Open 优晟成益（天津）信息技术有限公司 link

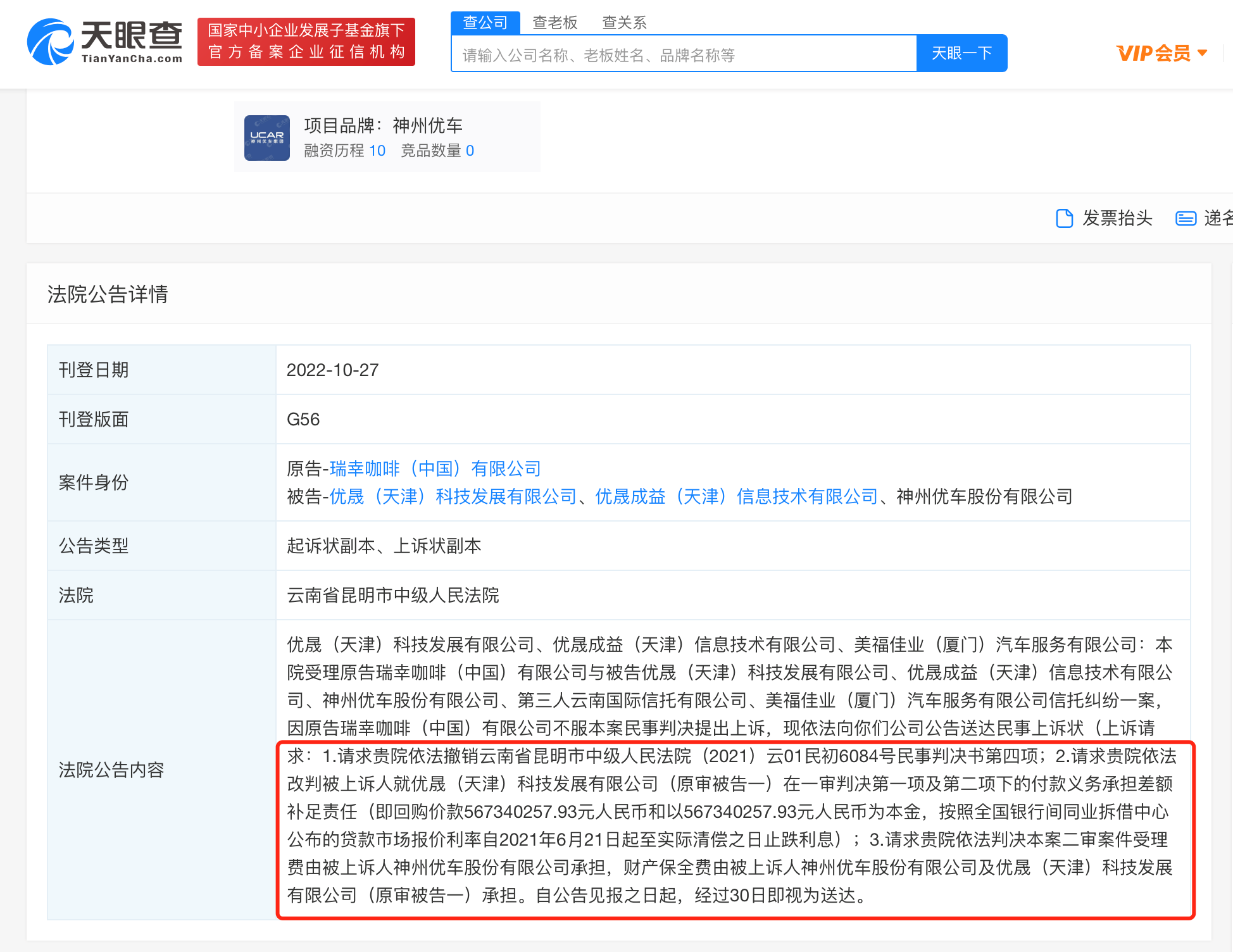736,496
